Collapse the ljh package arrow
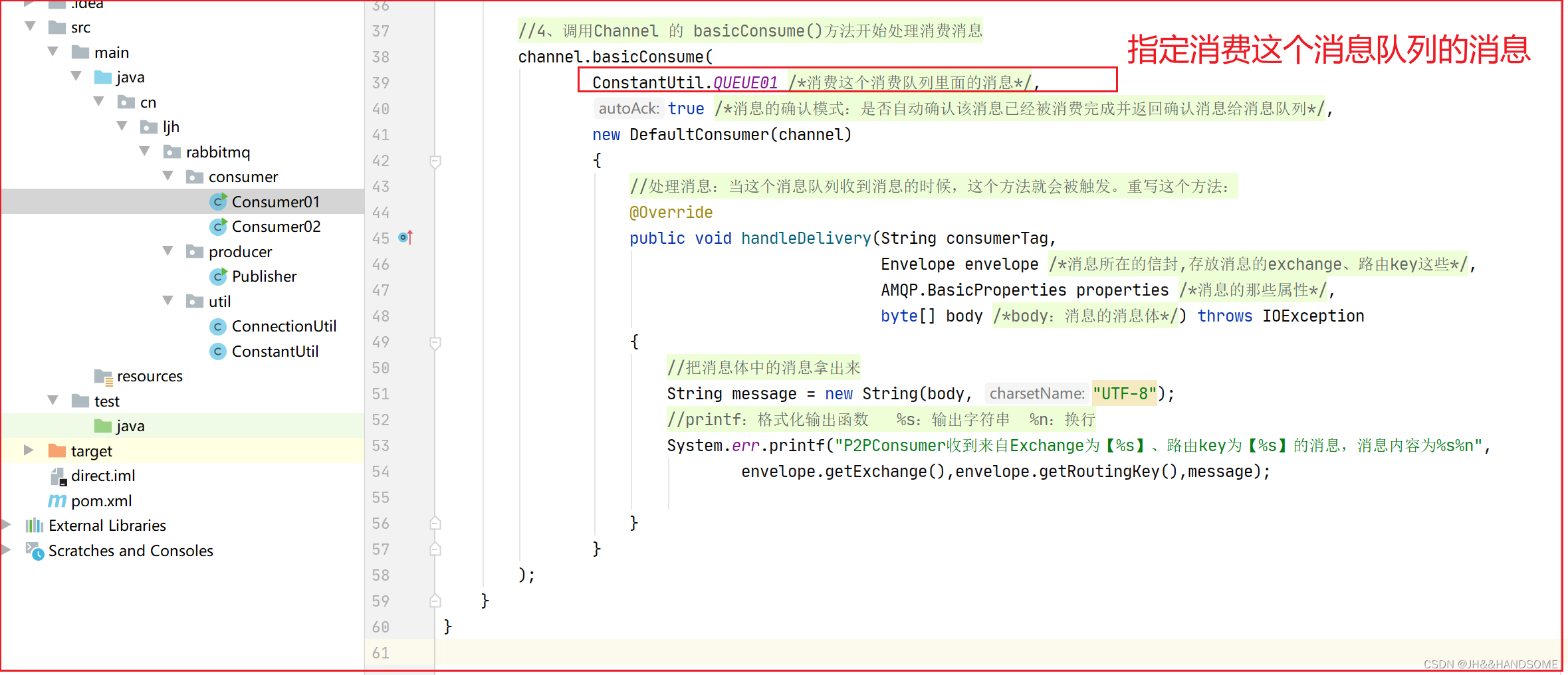 (122, 126)
